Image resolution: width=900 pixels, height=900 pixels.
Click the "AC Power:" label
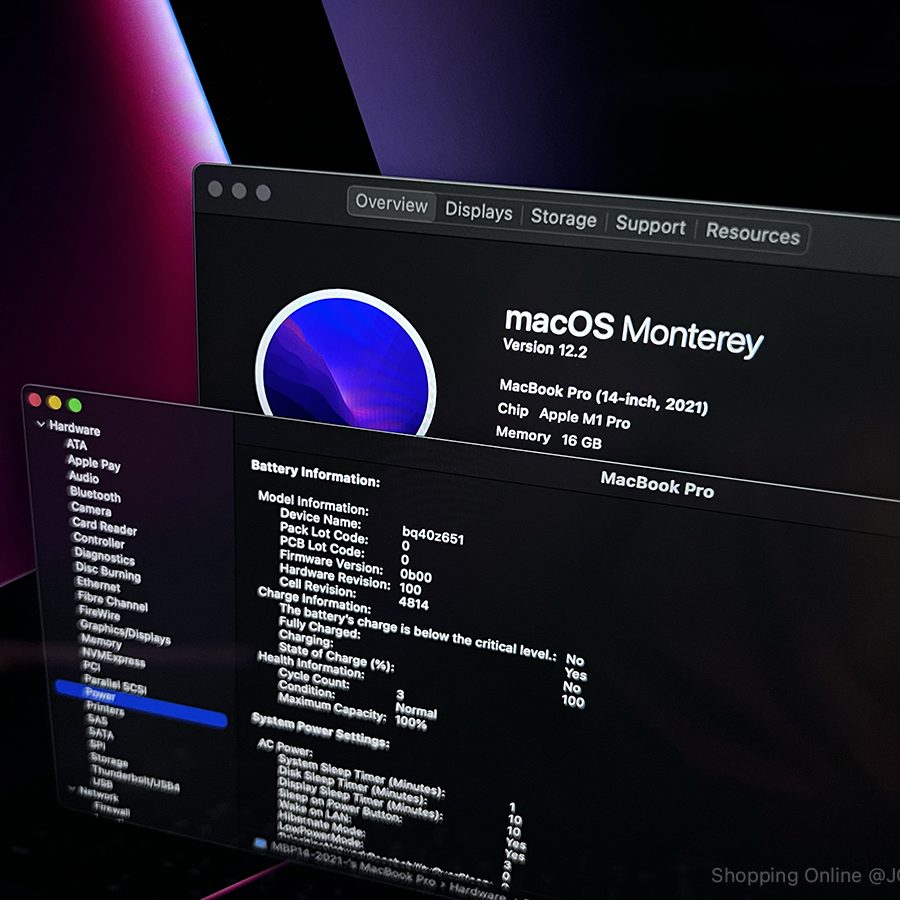click(x=285, y=748)
